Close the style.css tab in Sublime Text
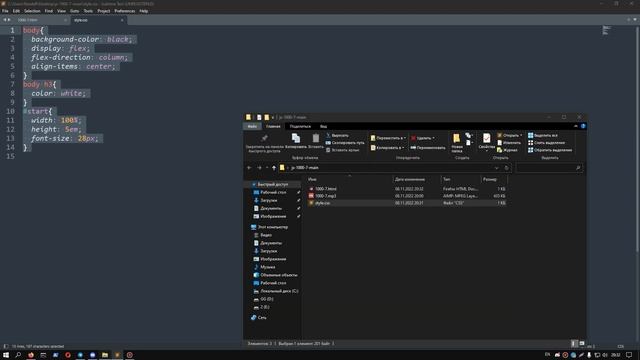640x360 pixels. click(122, 20)
